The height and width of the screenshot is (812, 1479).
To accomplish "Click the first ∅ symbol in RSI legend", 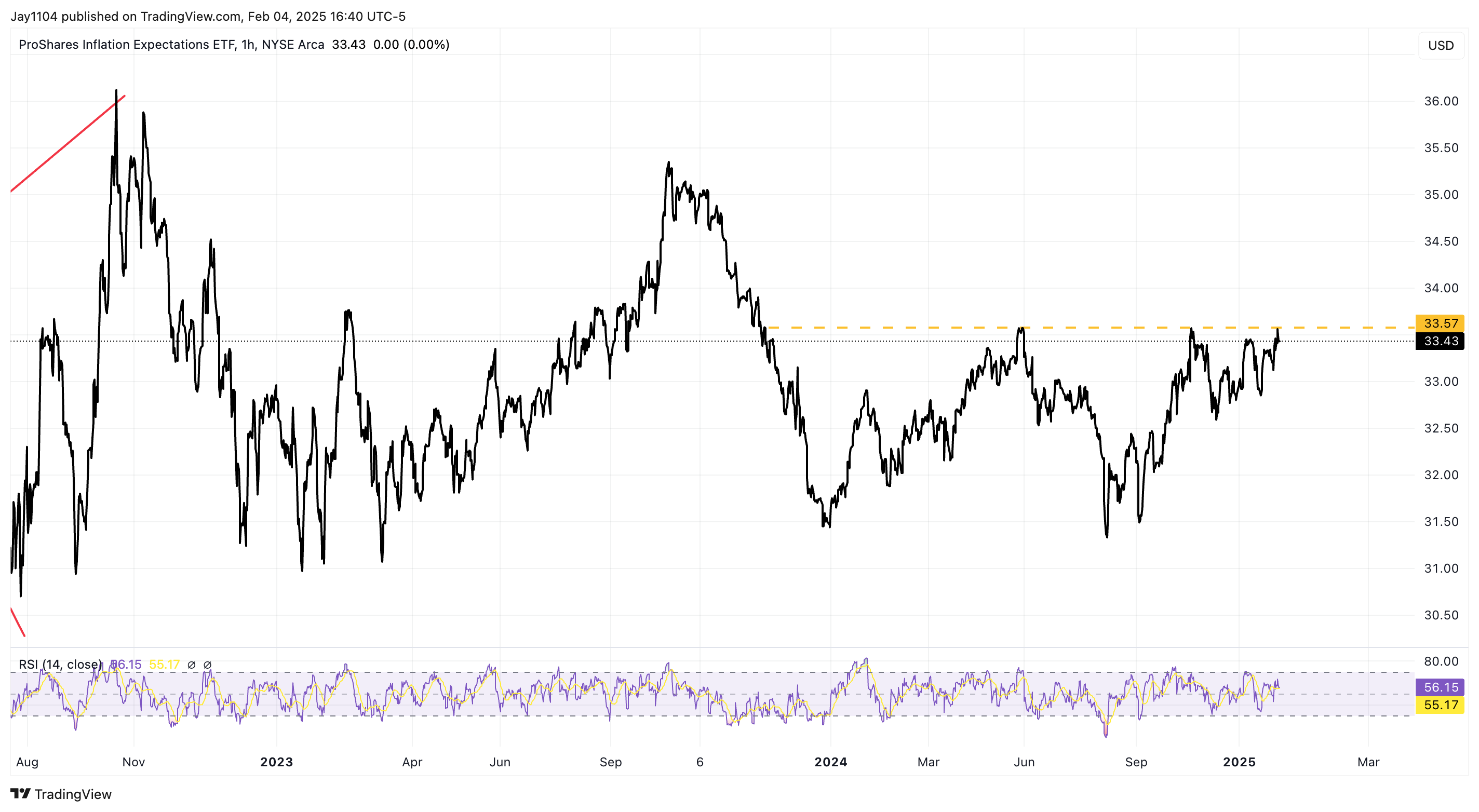I will 192,665.
